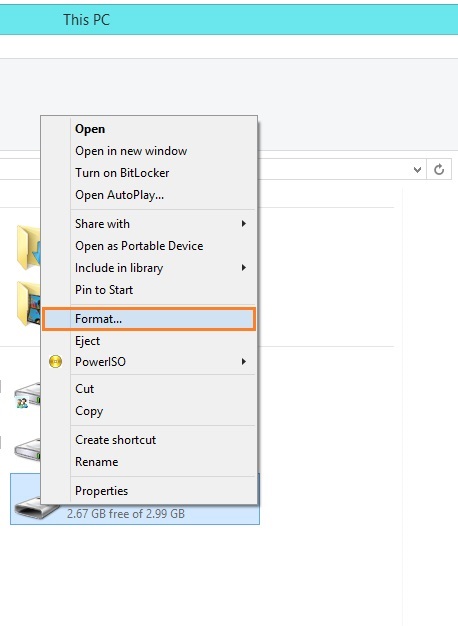Viewport: 458px width, 626px height.
Task: Expand the Include in library submenu arrow
Action: (x=244, y=267)
